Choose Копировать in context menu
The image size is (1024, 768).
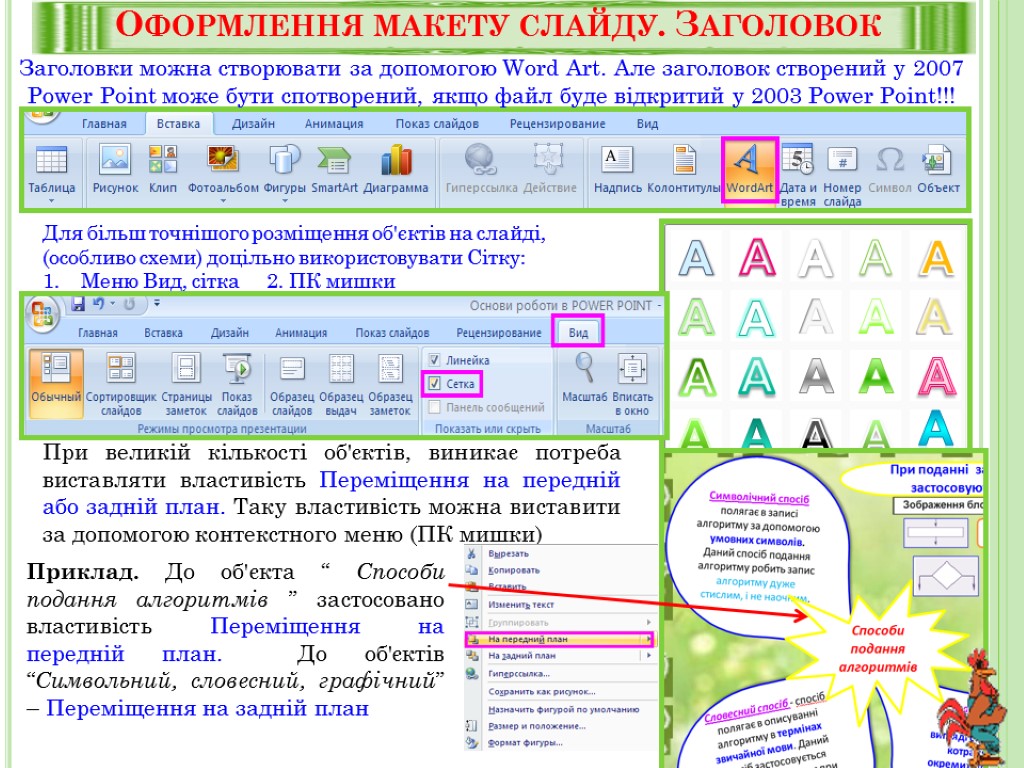513,570
